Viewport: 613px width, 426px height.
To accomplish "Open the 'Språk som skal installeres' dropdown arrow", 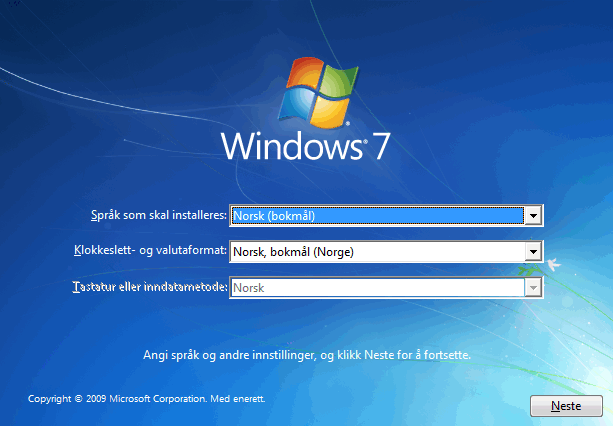I will point(533,215).
